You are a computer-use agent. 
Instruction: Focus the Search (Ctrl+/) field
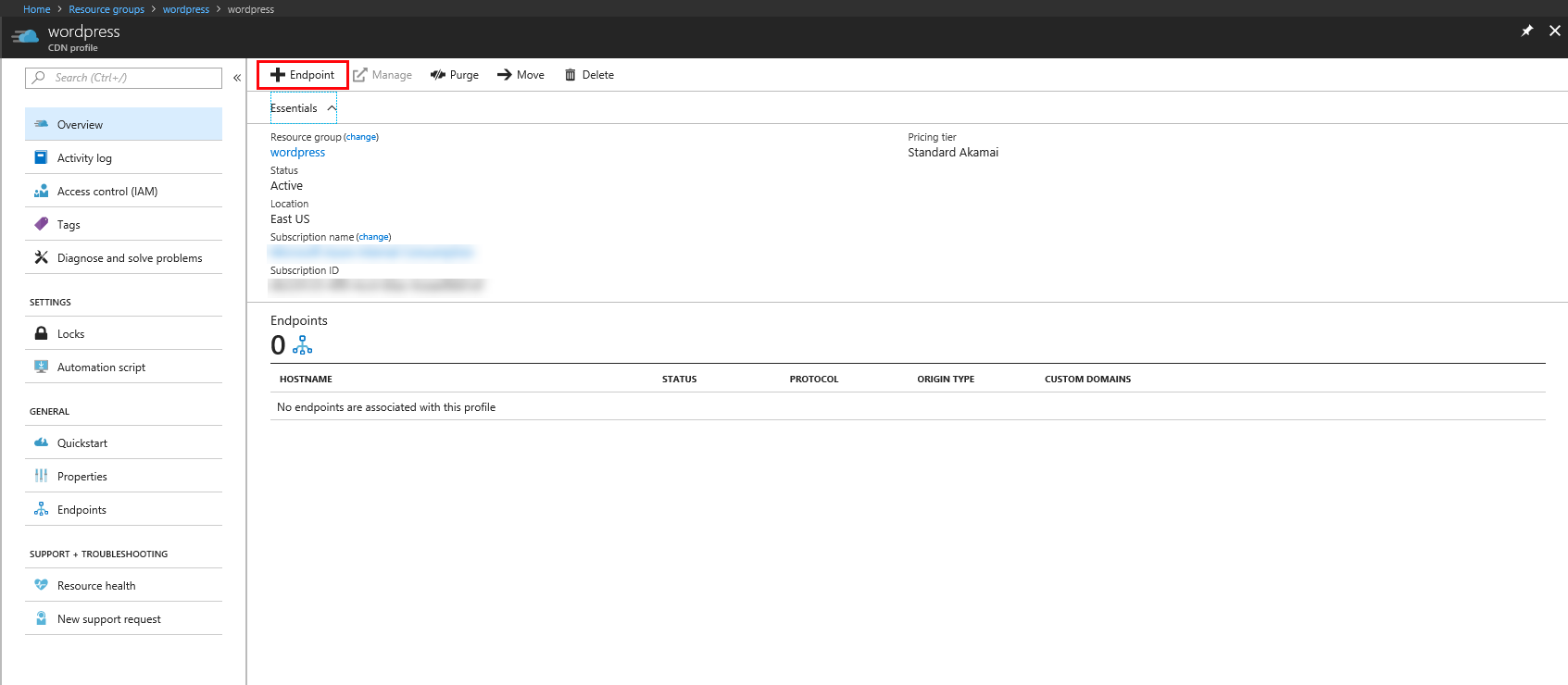coord(124,78)
